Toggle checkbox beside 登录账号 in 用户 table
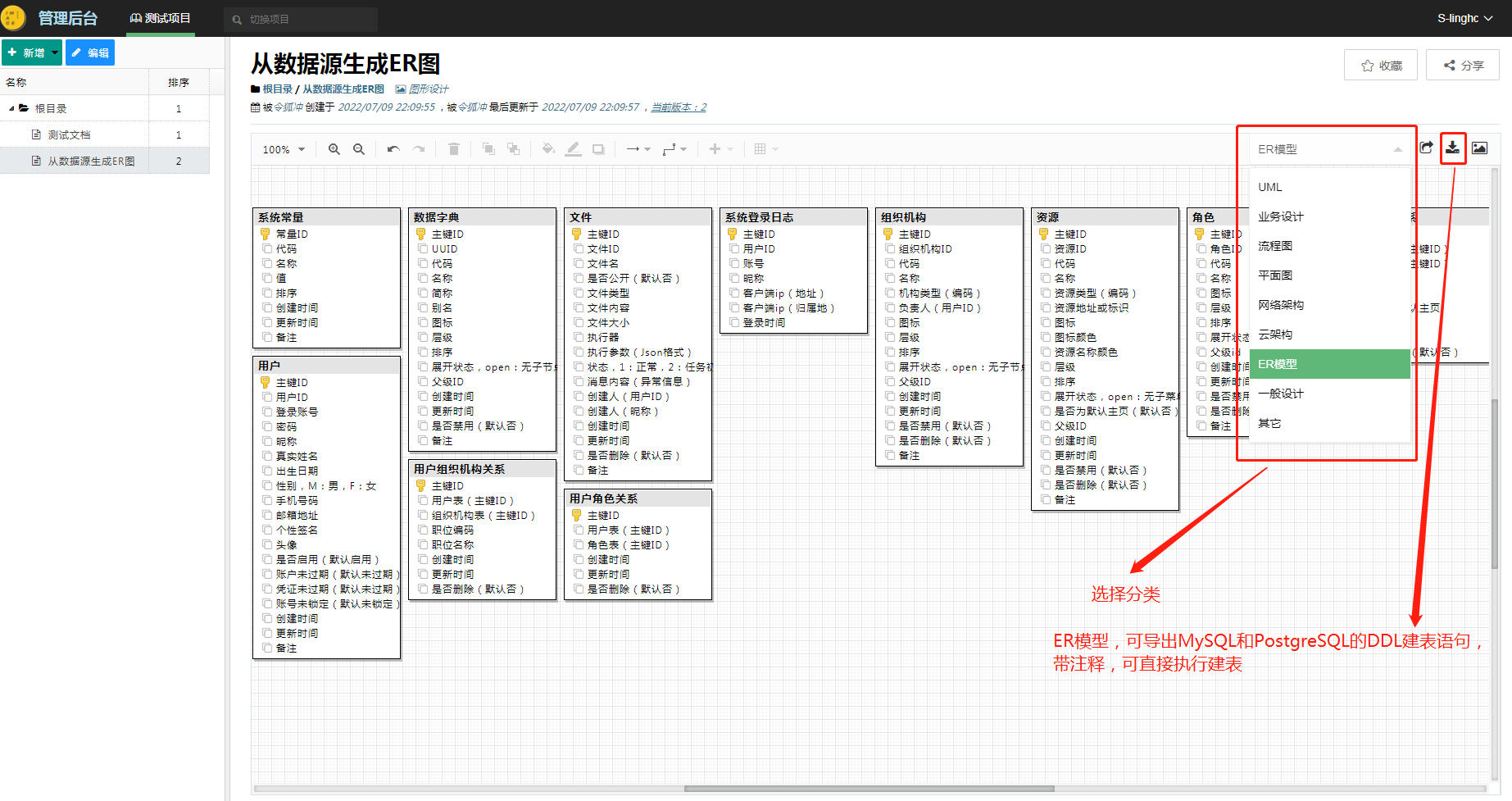The height and width of the screenshot is (801, 1512). 267,412
